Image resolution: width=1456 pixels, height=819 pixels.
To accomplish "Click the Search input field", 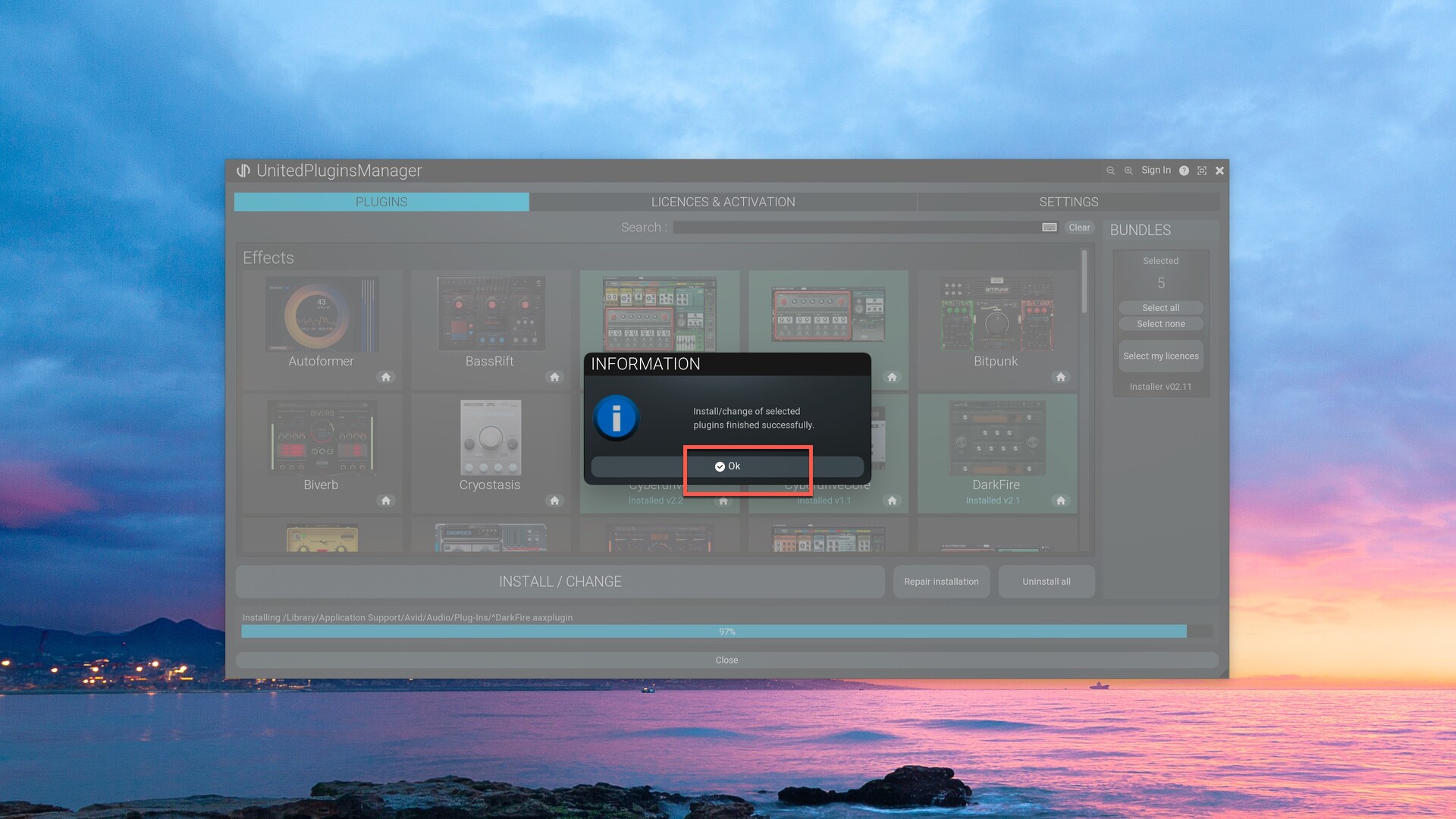I will (x=855, y=227).
